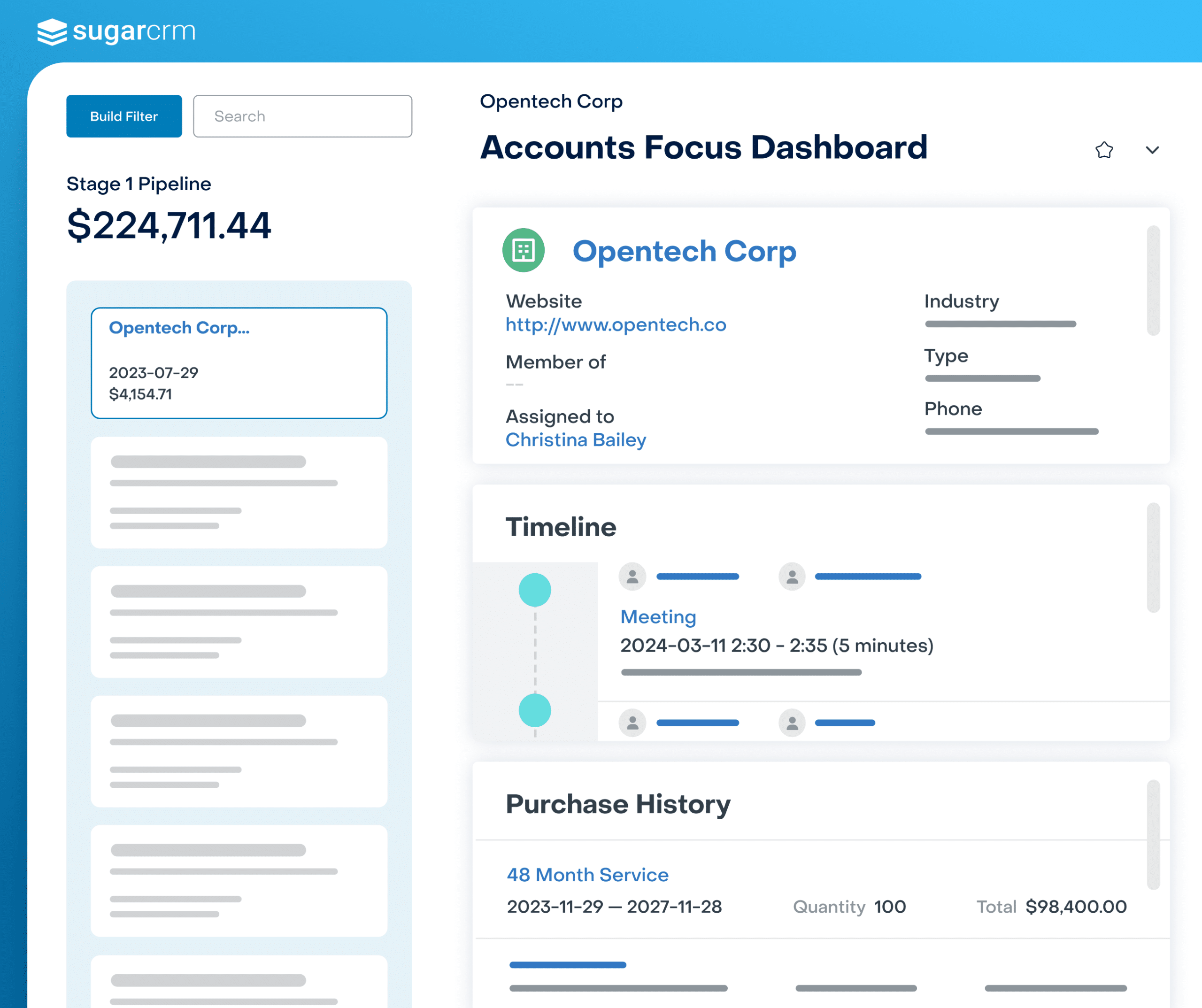The width and height of the screenshot is (1202, 1008).
Task: Click the Timeline panel heading
Action: (560, 527)
